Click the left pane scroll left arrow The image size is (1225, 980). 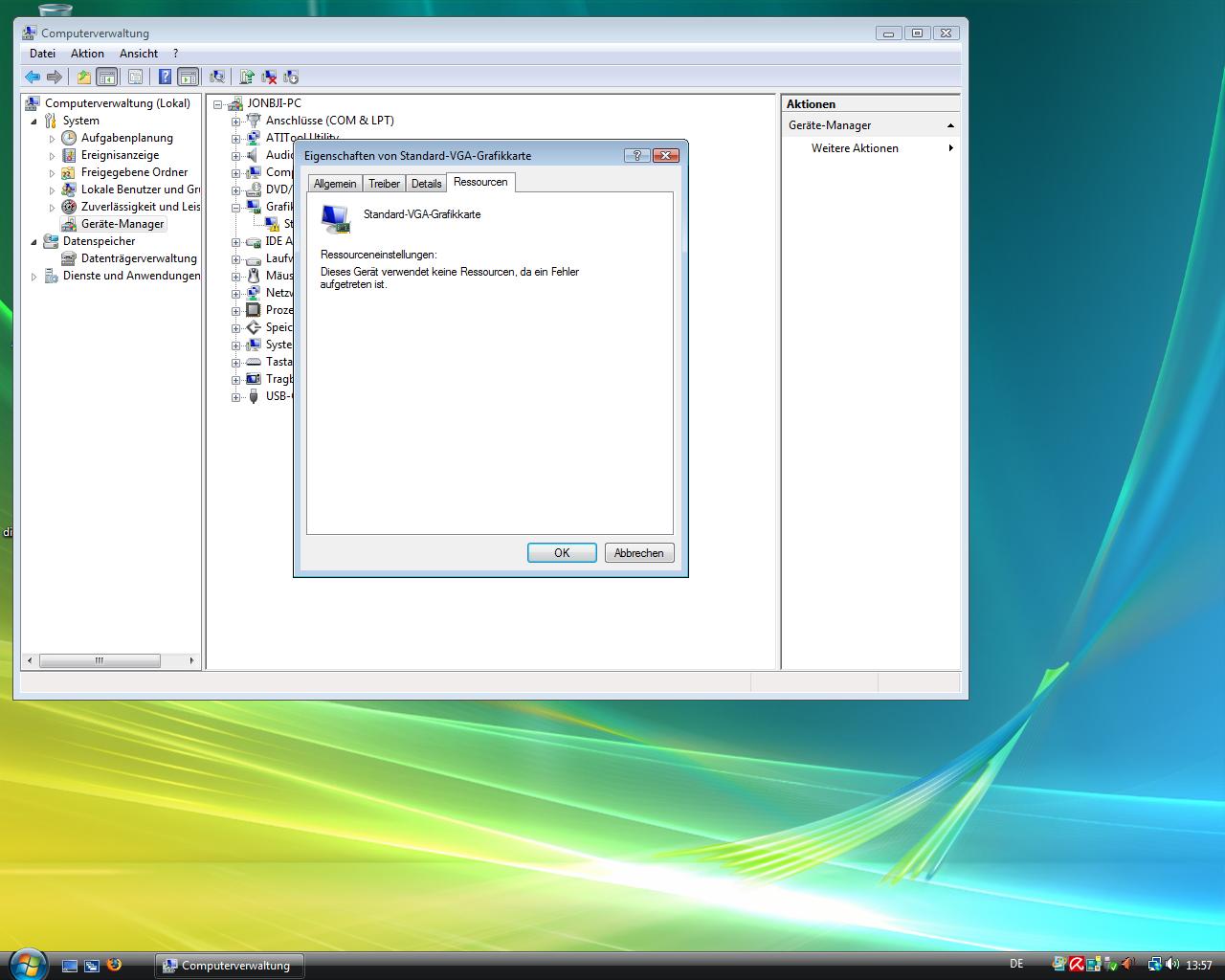30,660
